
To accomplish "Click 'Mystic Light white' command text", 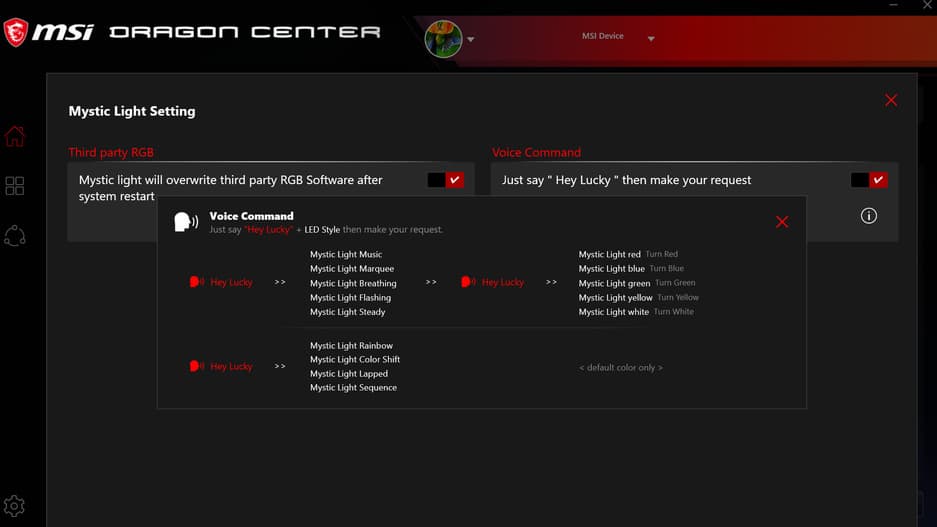I will 614,312.
